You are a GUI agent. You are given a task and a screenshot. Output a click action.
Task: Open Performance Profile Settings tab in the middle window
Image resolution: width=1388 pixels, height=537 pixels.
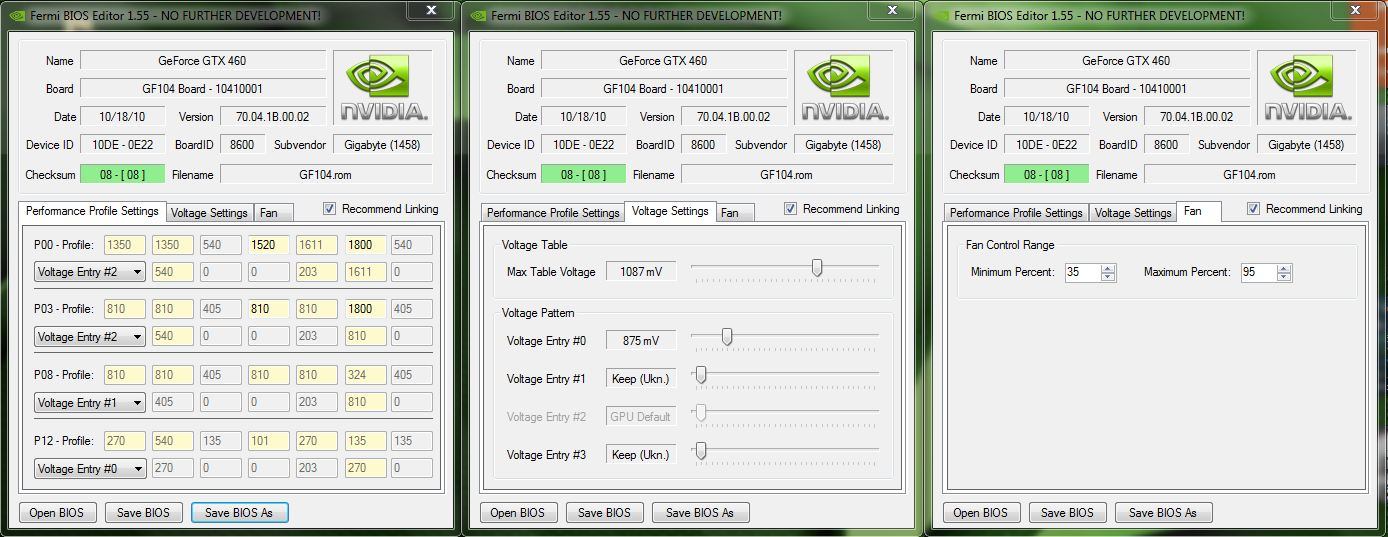[553, 213]
